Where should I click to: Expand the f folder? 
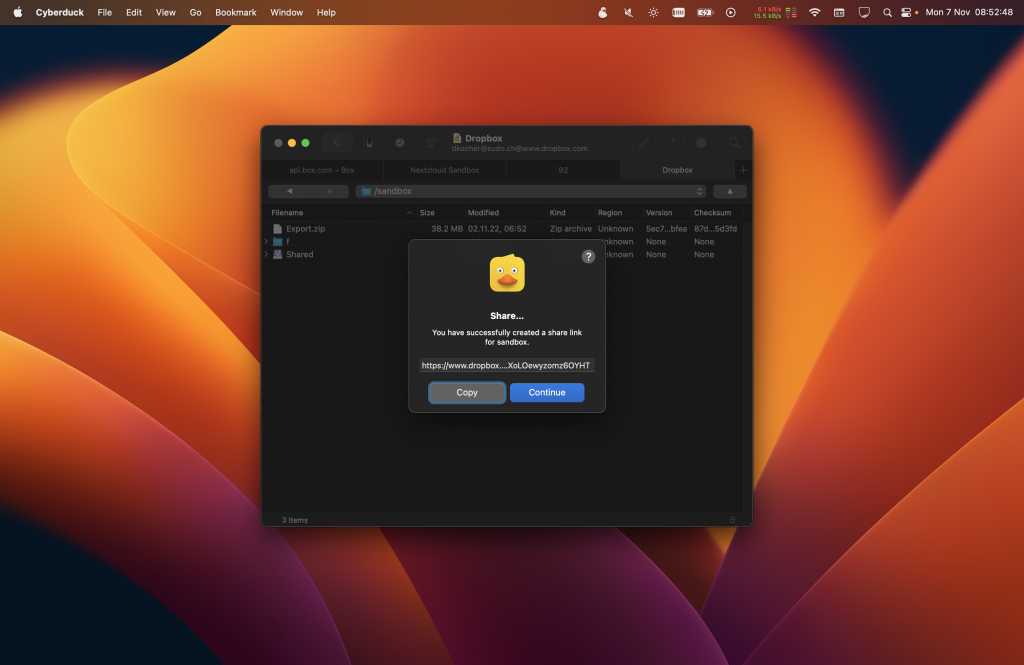click(x=266, y=242)
